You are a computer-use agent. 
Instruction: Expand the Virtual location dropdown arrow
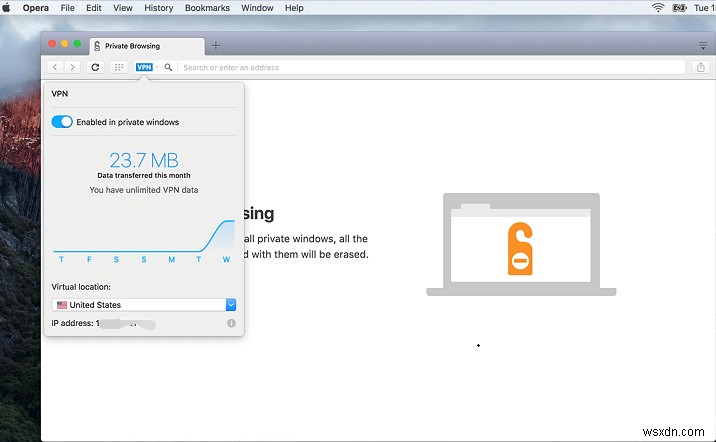coord(231,305)
